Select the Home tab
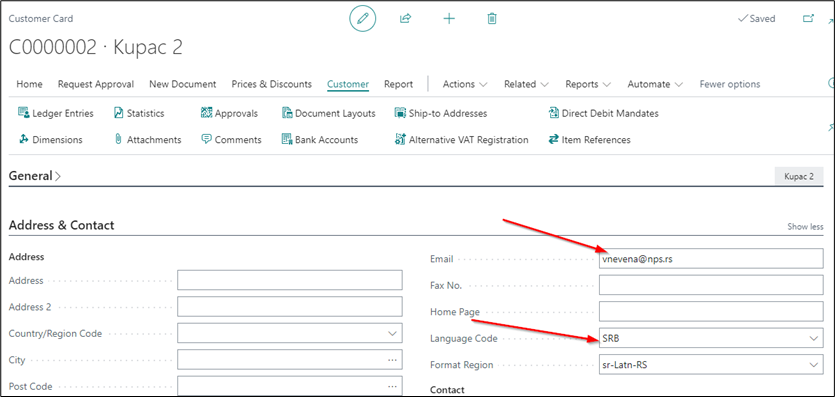Viewport: 835px width, 397px height. pos(29,84)
